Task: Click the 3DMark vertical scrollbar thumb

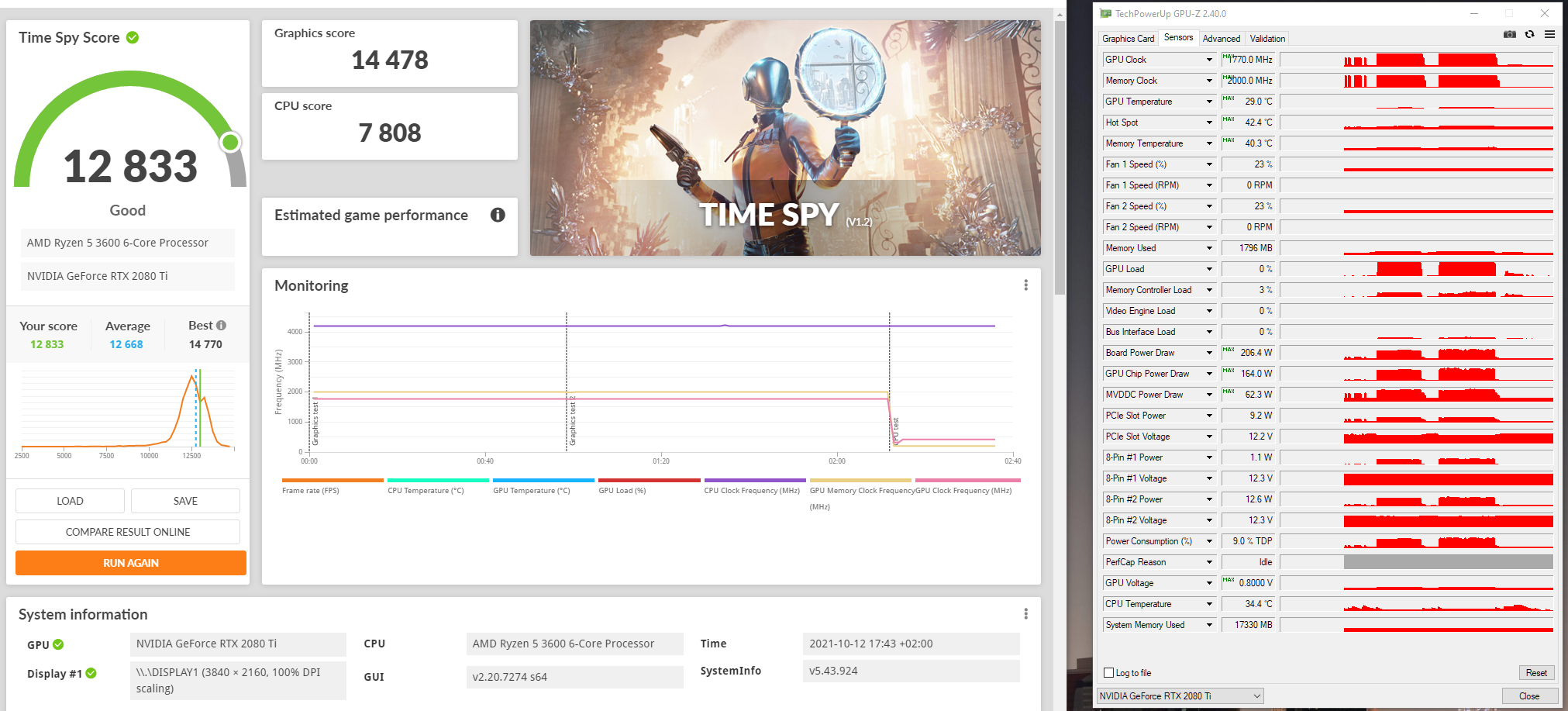Action: pyautogui.click(x=1060, y=157)
